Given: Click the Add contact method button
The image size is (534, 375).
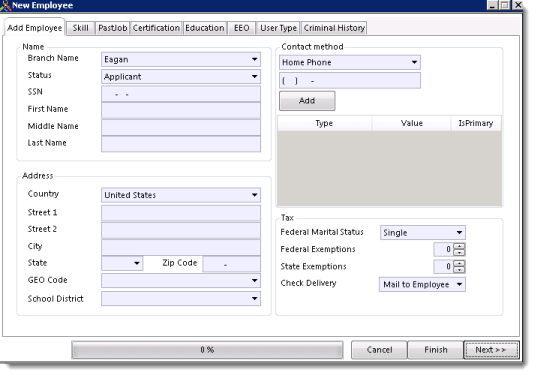Looking at the screenshot, I should pos(307,101).
